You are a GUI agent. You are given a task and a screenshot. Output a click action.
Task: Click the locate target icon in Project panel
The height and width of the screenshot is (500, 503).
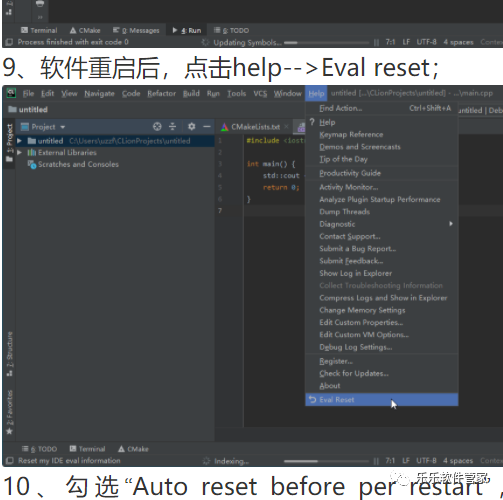157,127
